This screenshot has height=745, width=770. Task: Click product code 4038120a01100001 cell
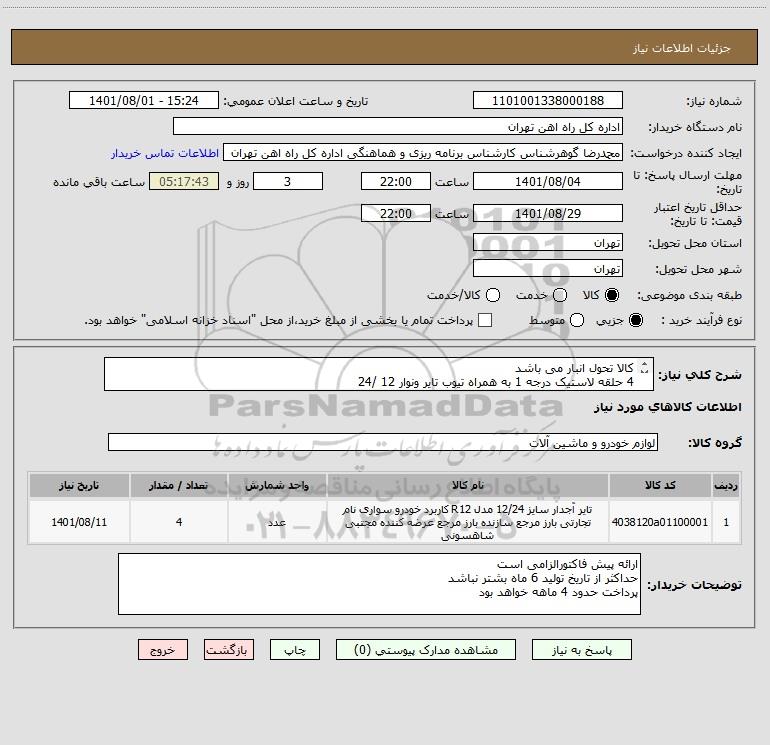tap(660, 522)
